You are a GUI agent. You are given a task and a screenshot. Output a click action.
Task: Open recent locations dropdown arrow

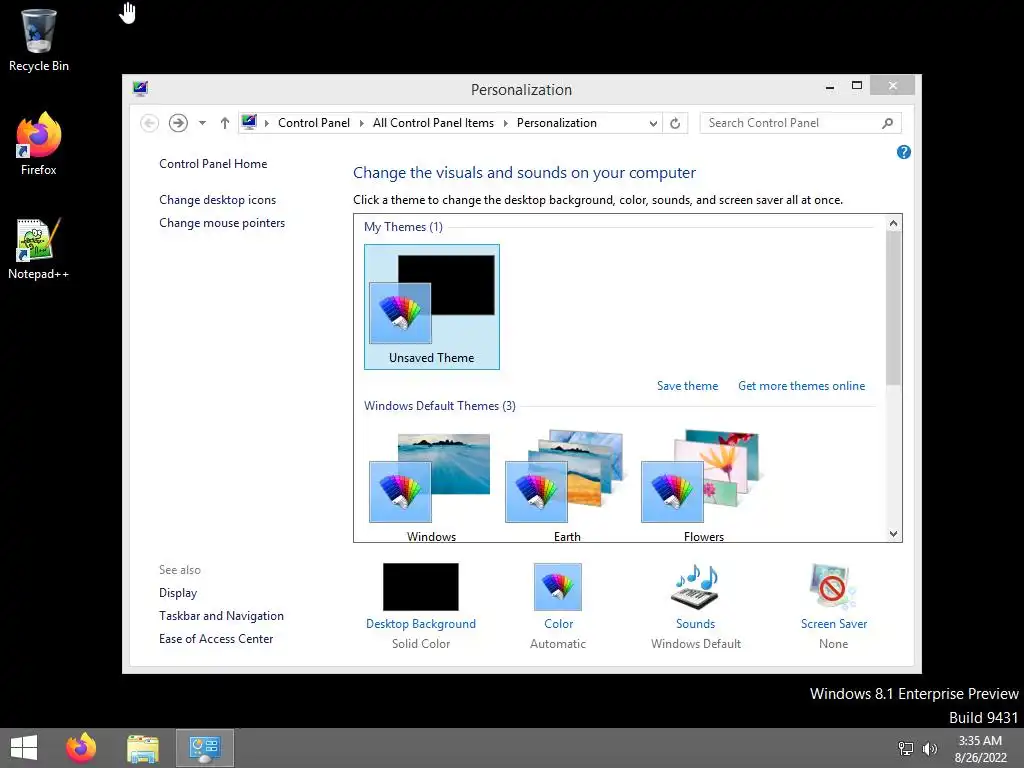point(202,123)
